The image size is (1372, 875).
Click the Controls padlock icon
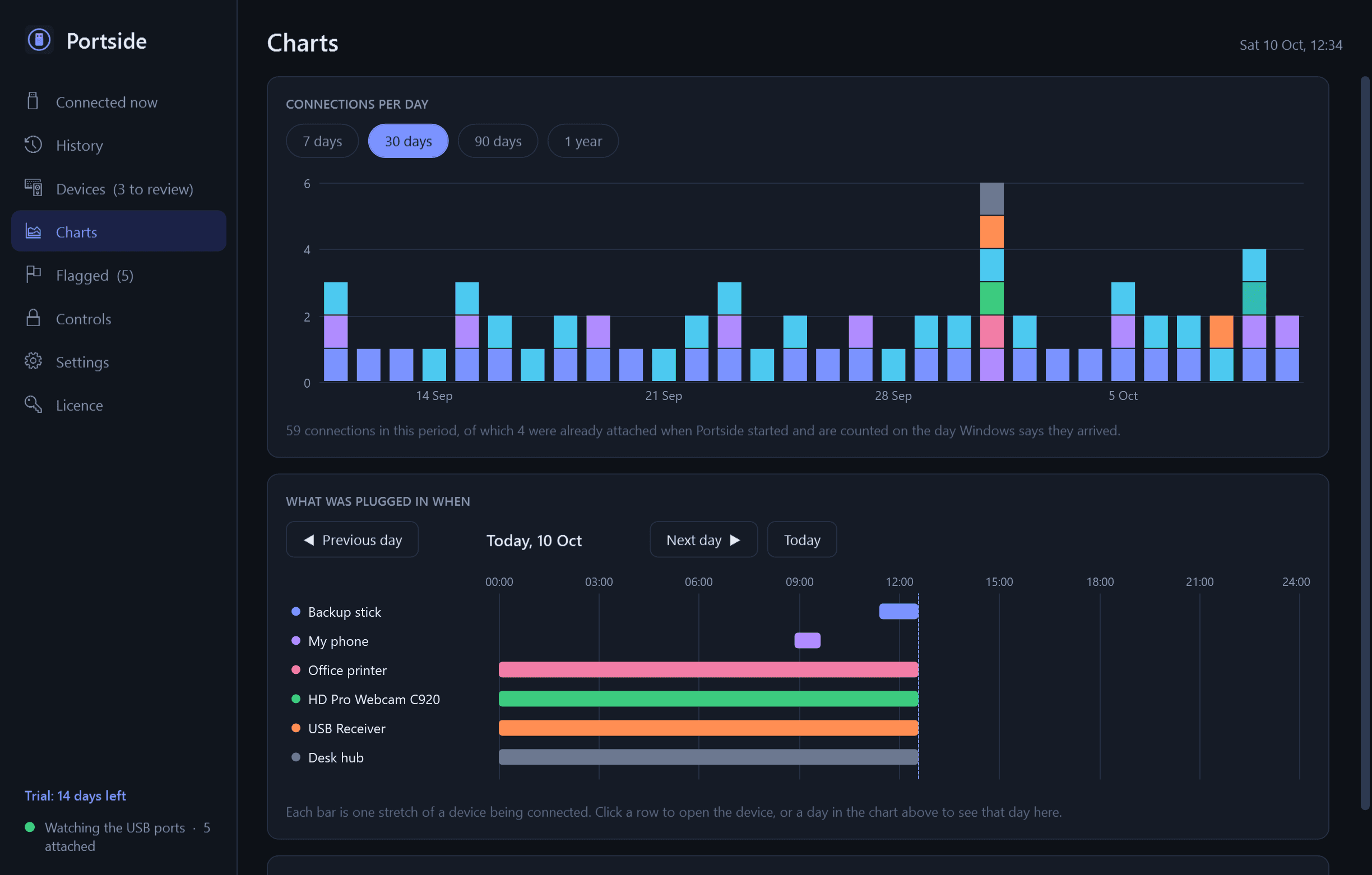click(x=33, y=318)
